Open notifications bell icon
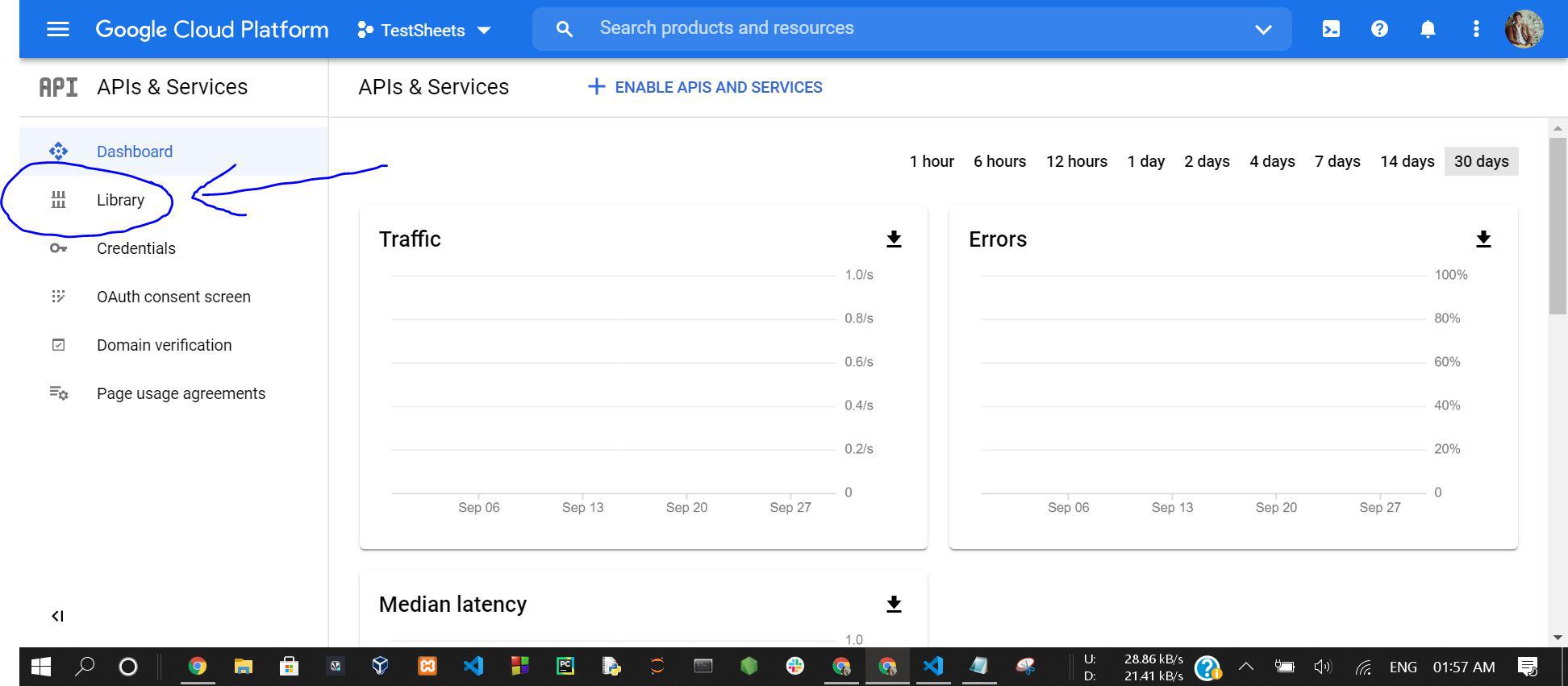The image size is (1568, 686). coord(1428,30)
